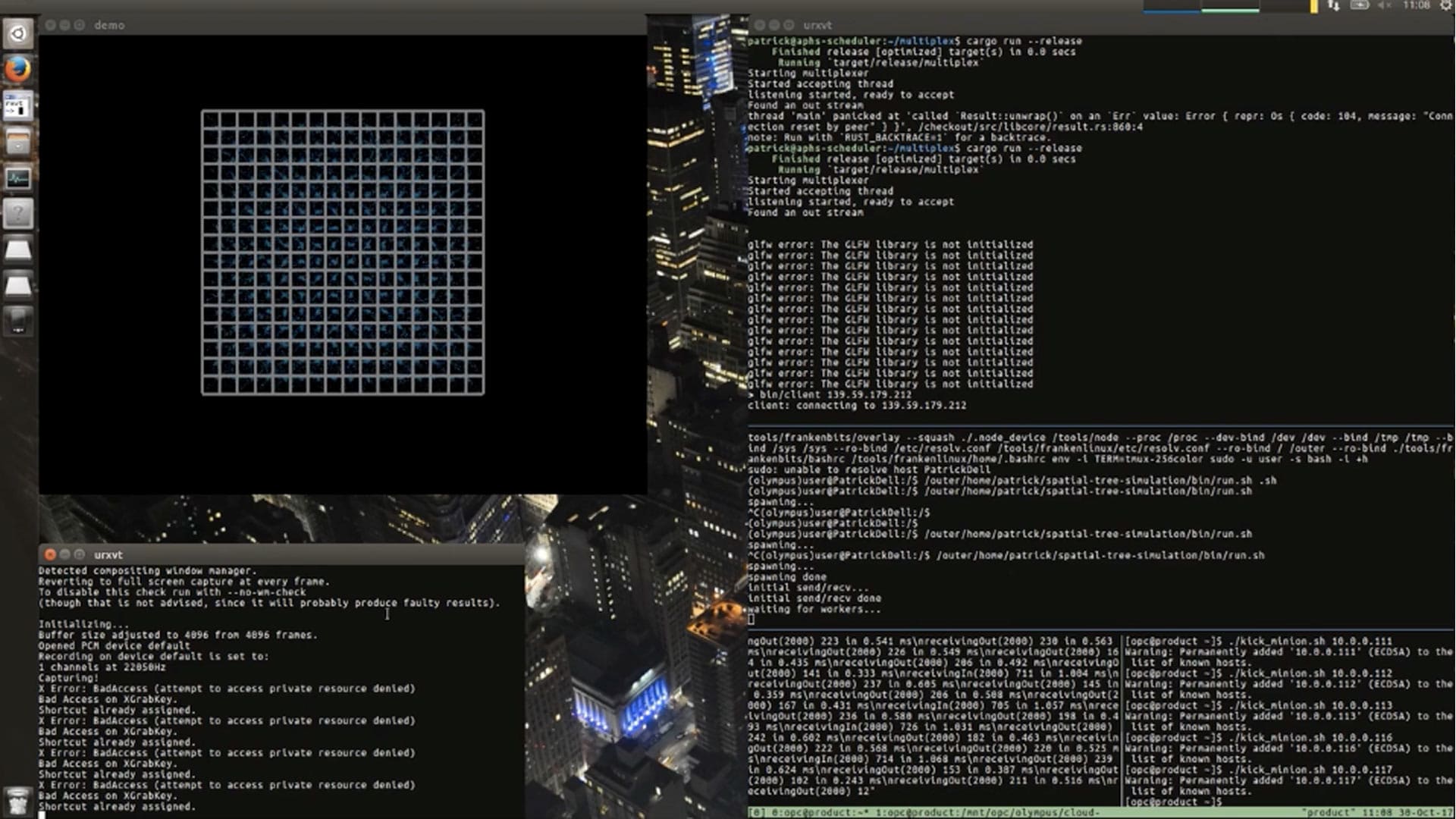Minimize the demo window
Image resolution: width=1456 pixels, height=819 pixels.
[x=64, y=25]
